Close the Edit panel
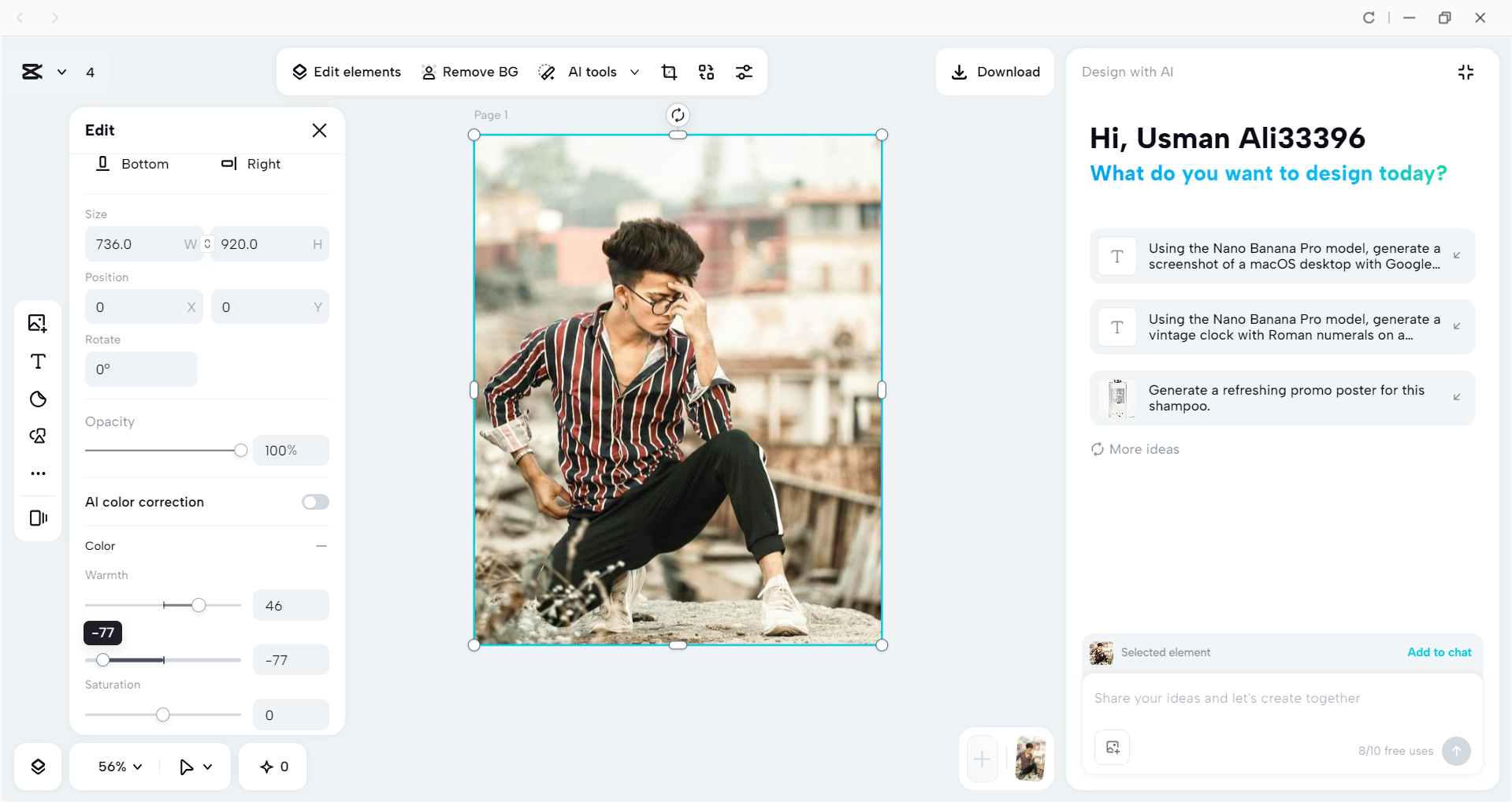This screenshot has width=1512, height=802. (x=319, y=130)
